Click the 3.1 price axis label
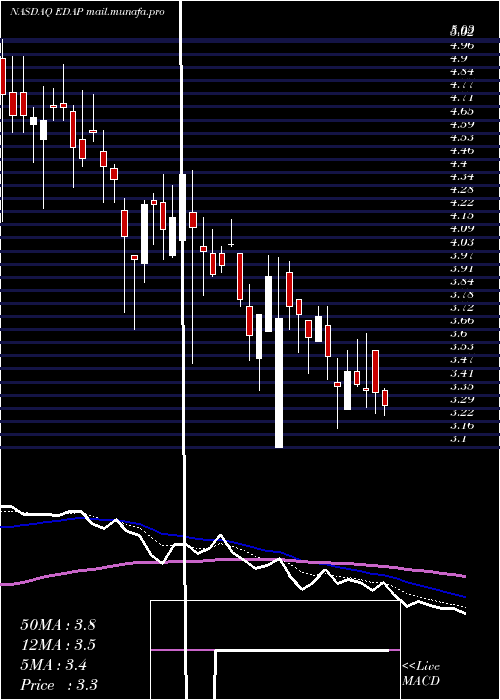The width and height of the screenshot is (500, 700). (x=458, y=439)
